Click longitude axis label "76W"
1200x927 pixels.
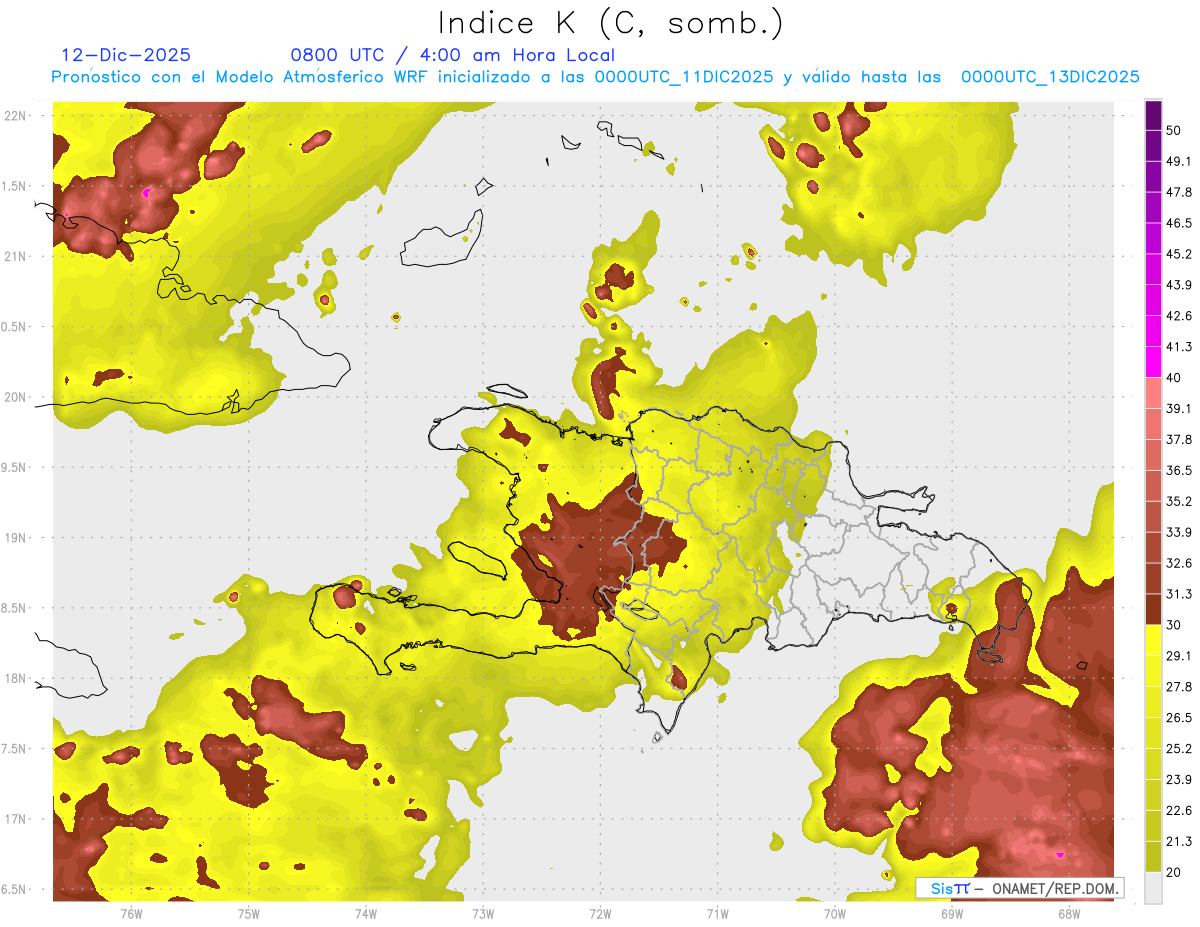(132, 913)
